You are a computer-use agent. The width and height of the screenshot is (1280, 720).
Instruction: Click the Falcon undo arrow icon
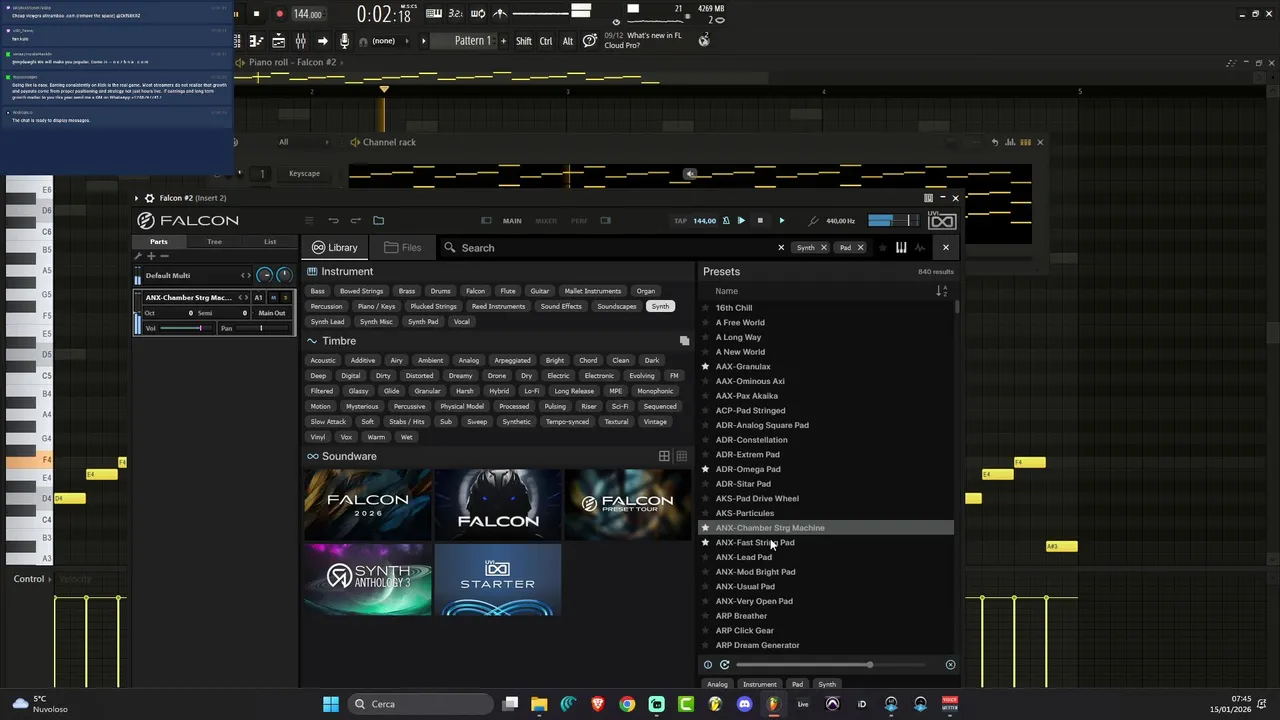pos(333,220)
